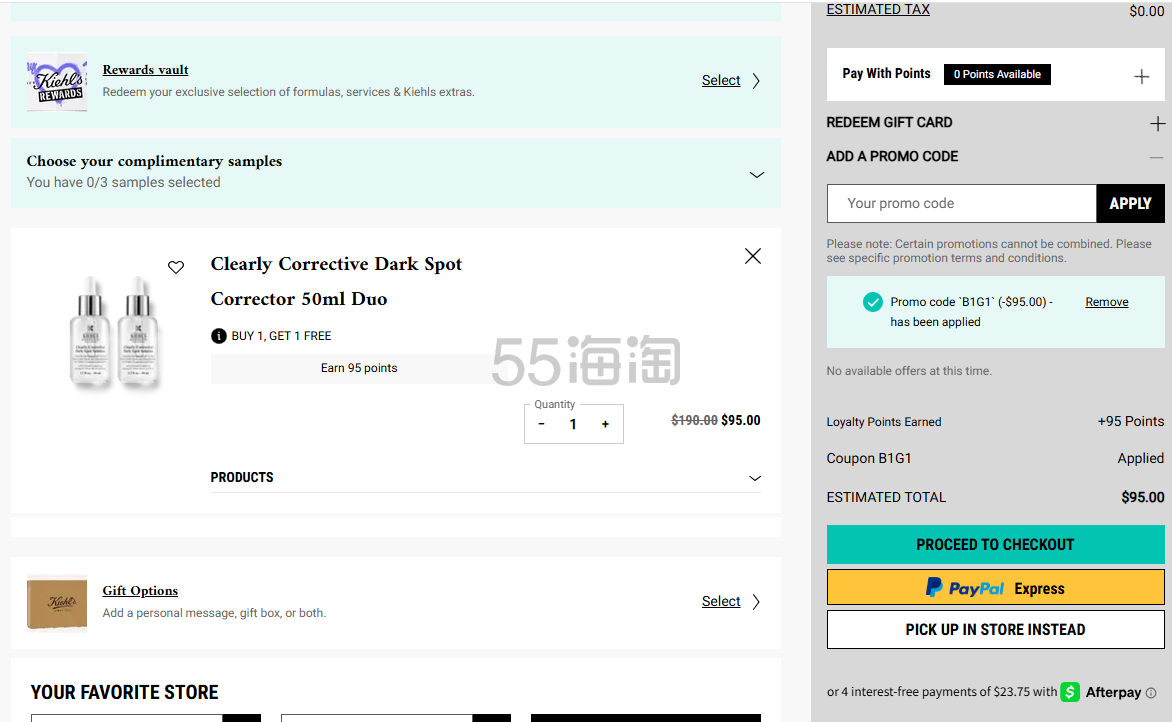Decrease quantity with the minus button
Screen dimensions: 1172x722
pos(541,424)
